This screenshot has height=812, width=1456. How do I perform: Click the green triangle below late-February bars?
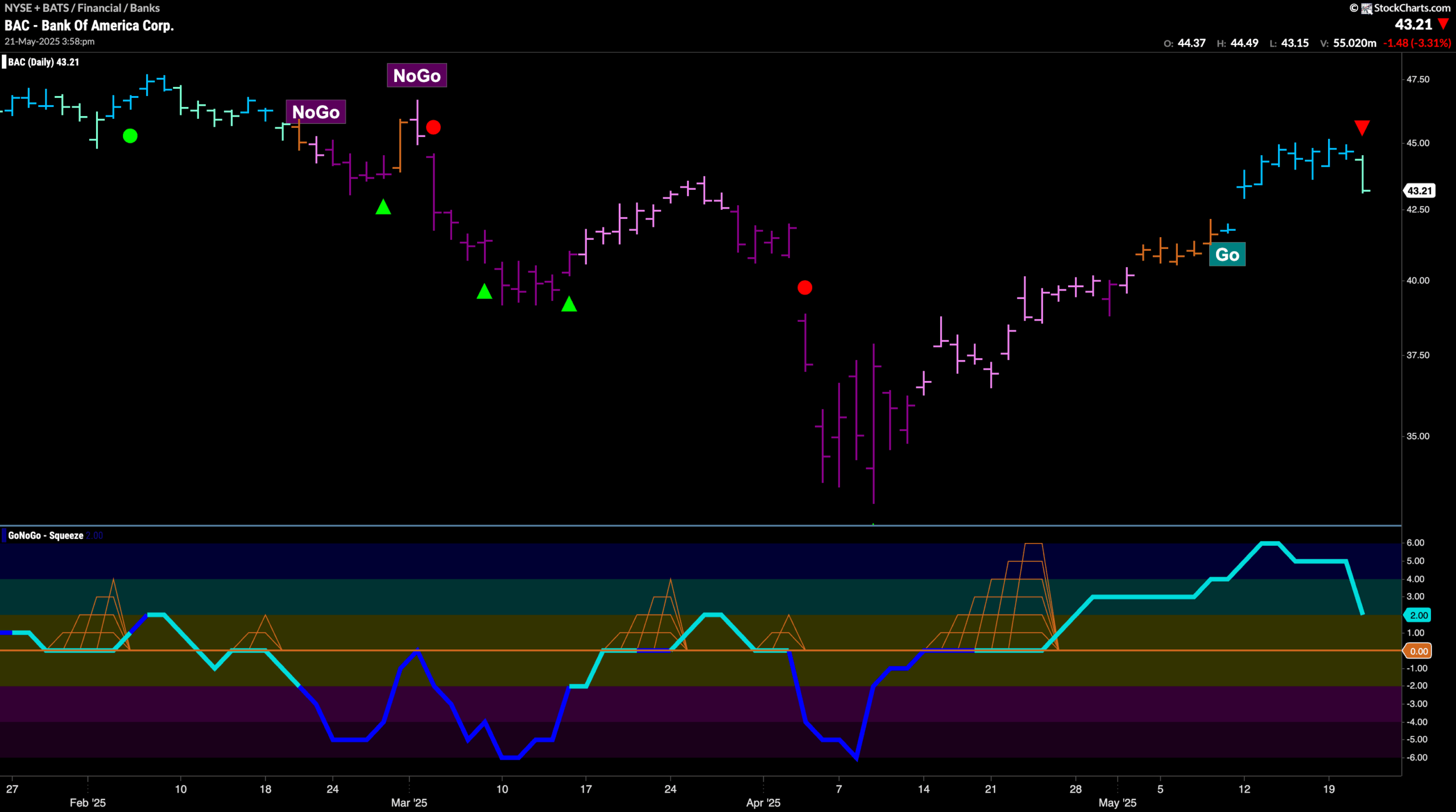383,207
